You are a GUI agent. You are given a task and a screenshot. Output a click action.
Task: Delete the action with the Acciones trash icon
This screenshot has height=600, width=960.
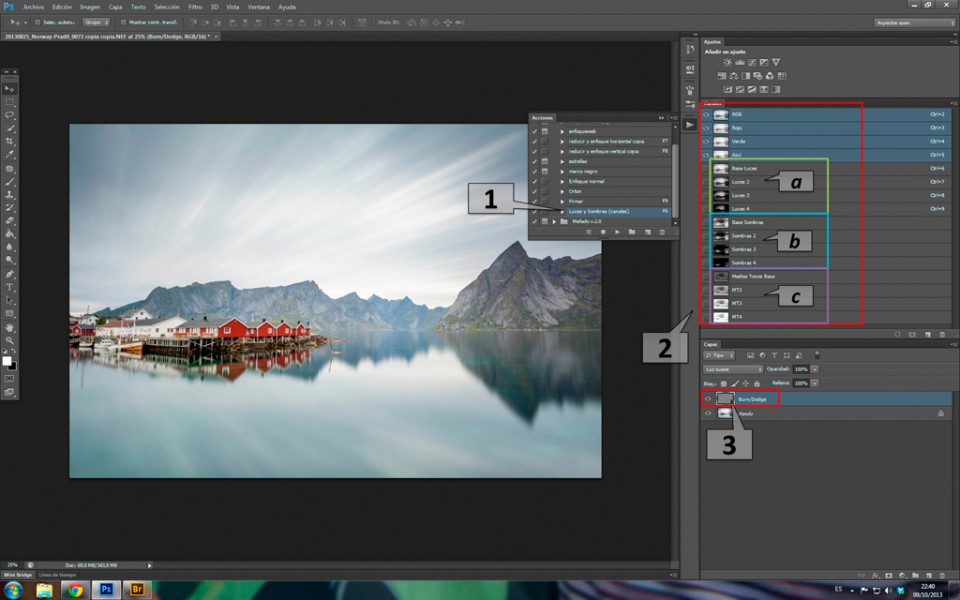tap(663, 232)
